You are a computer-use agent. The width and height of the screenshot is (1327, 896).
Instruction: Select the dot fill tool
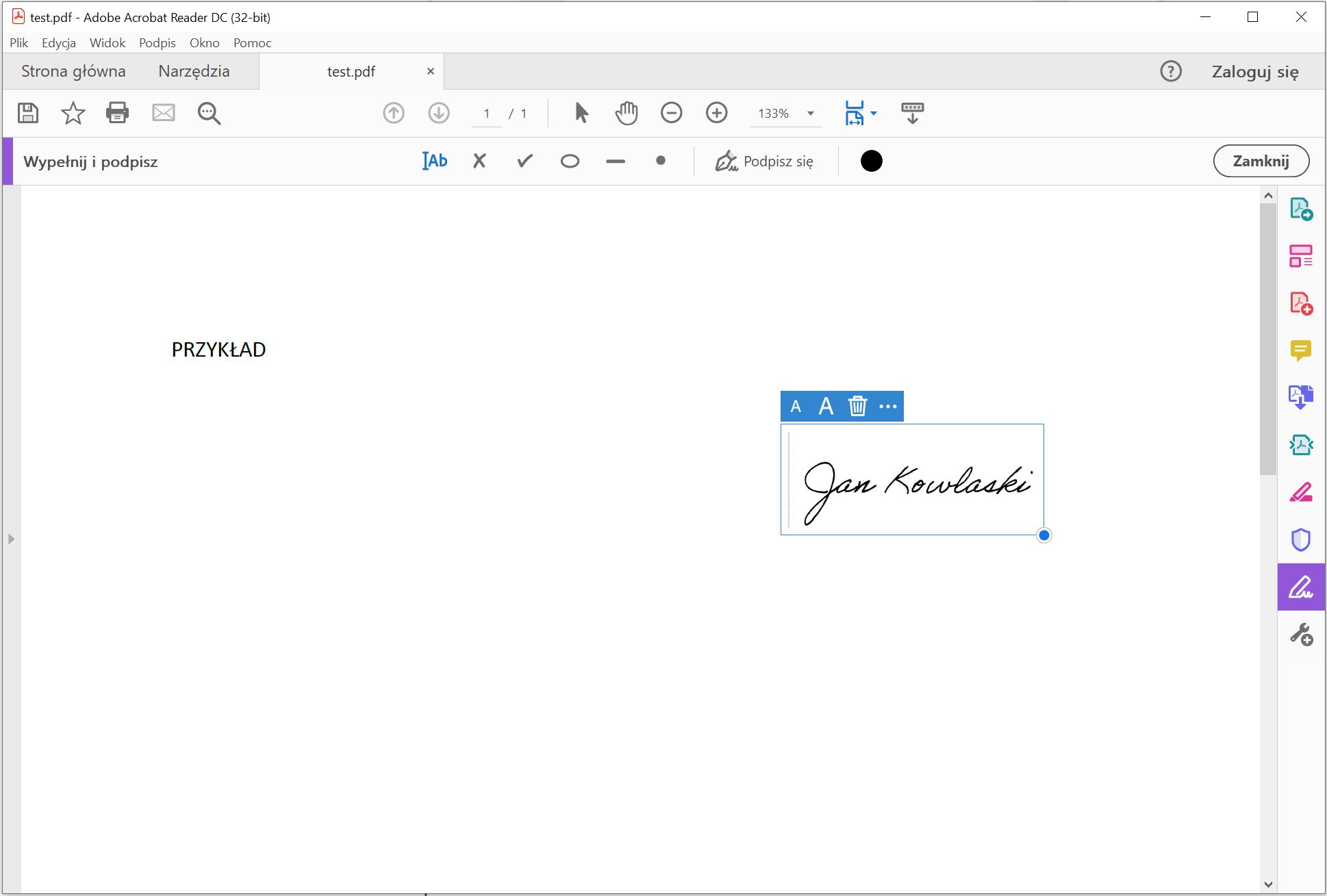[660, 161]
